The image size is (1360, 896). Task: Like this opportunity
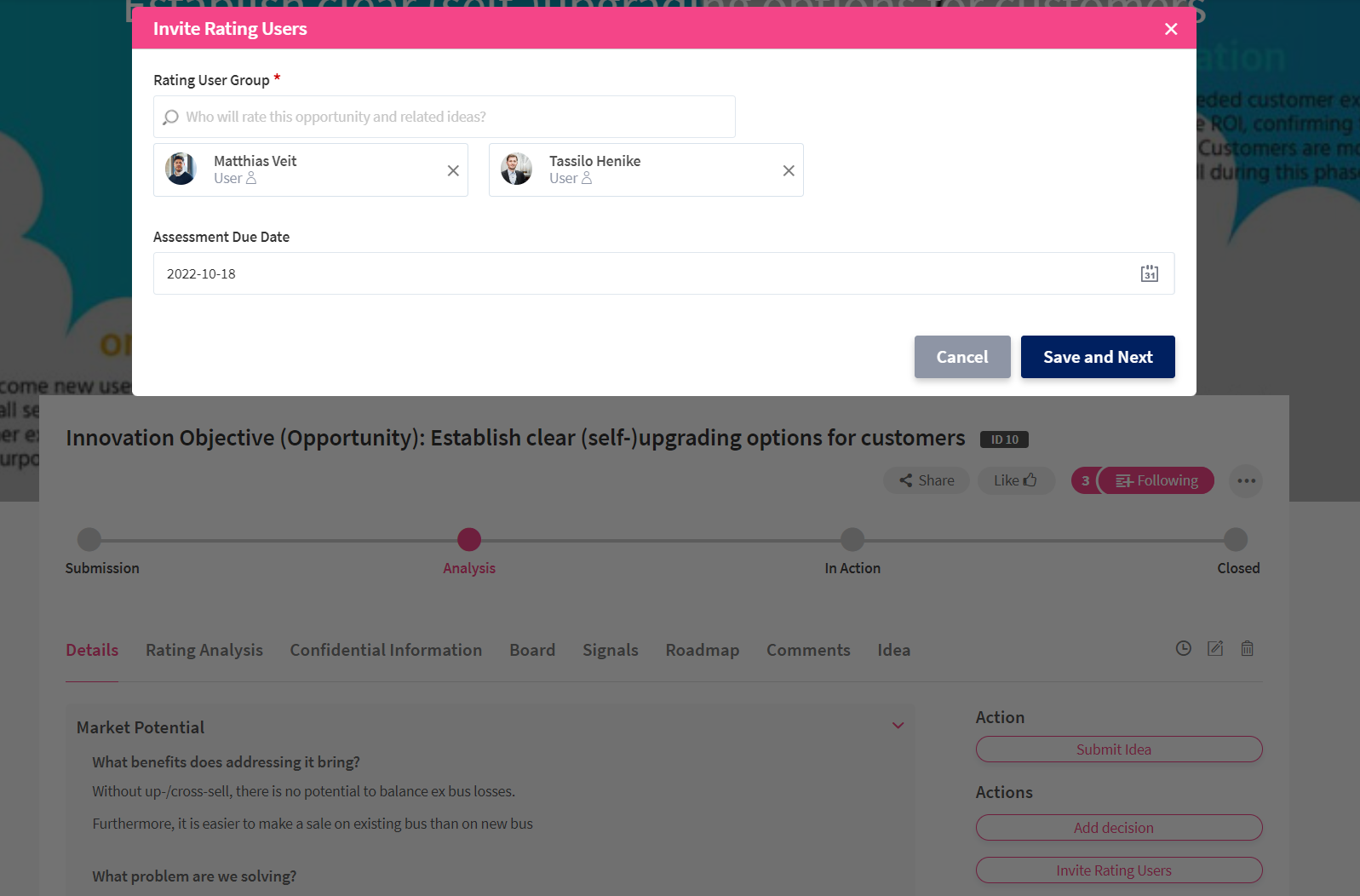click(x=1015, y=481)
